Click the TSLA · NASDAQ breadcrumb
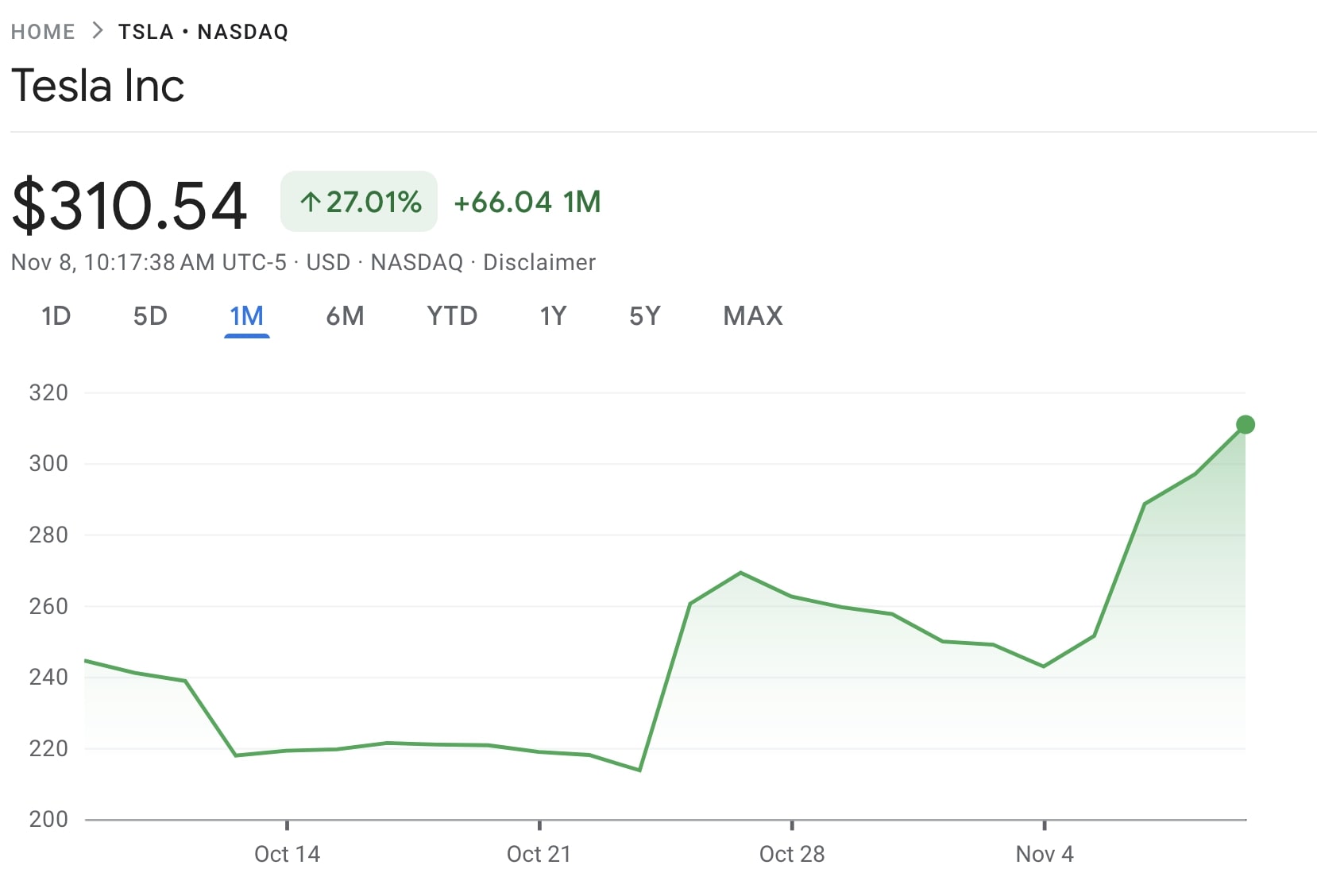1317x896 pixels. coord(203,30)
